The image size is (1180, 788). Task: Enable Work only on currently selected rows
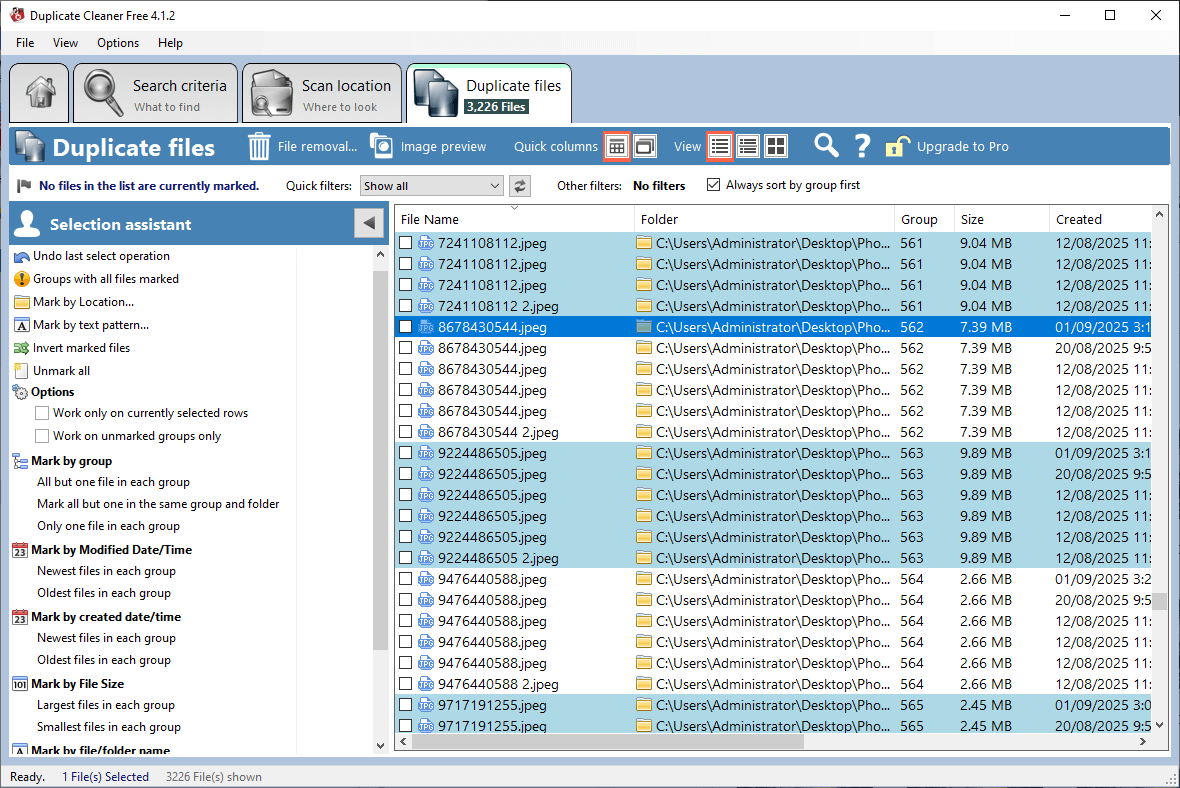pyautogui.click(x=42, y=413)
